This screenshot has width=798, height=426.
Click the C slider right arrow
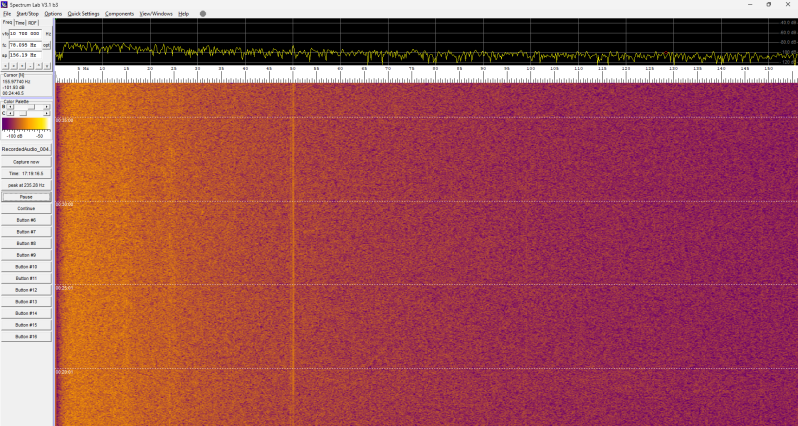46,113
